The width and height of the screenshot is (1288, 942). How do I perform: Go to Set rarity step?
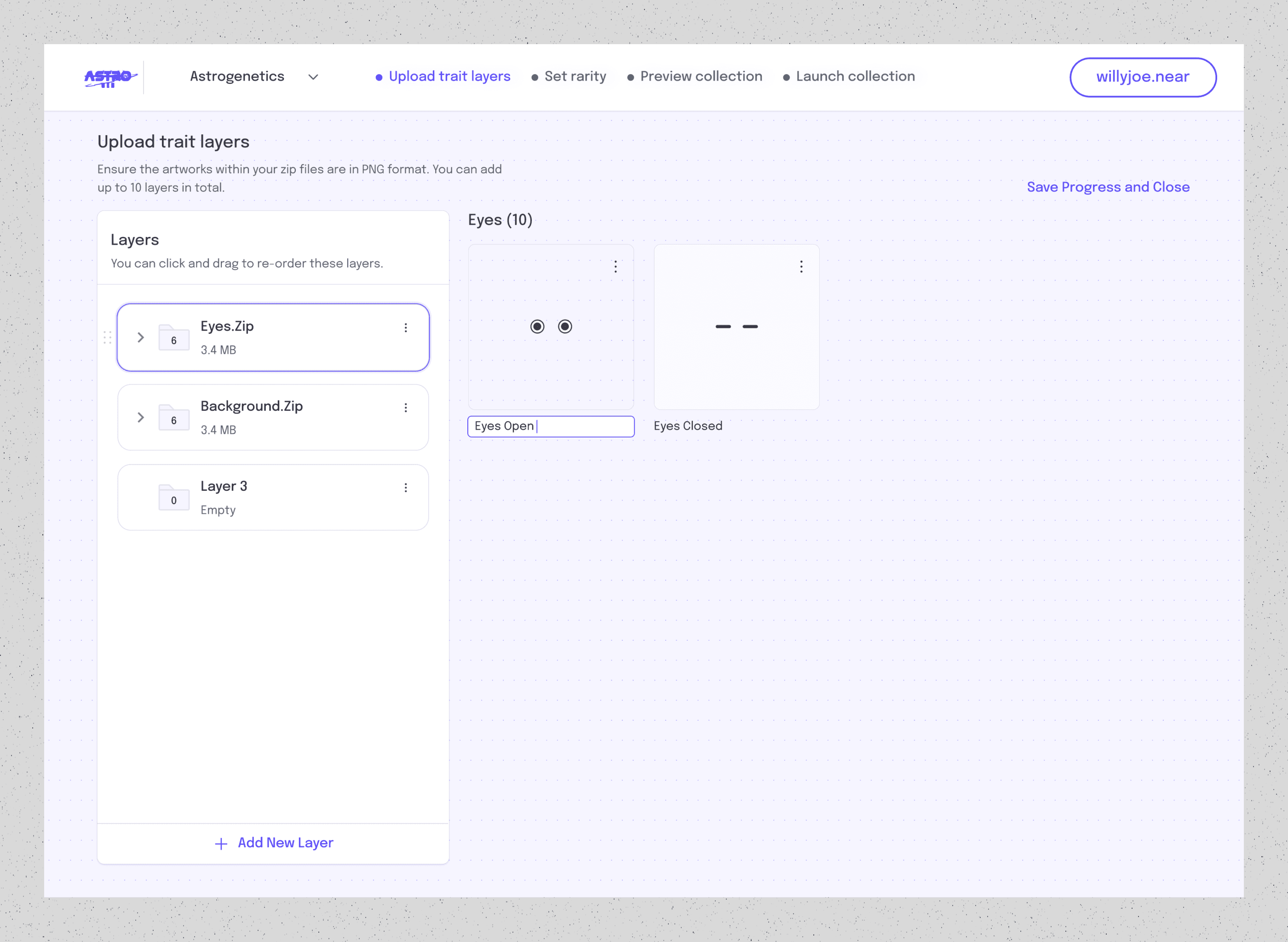[x=575, y=76]
